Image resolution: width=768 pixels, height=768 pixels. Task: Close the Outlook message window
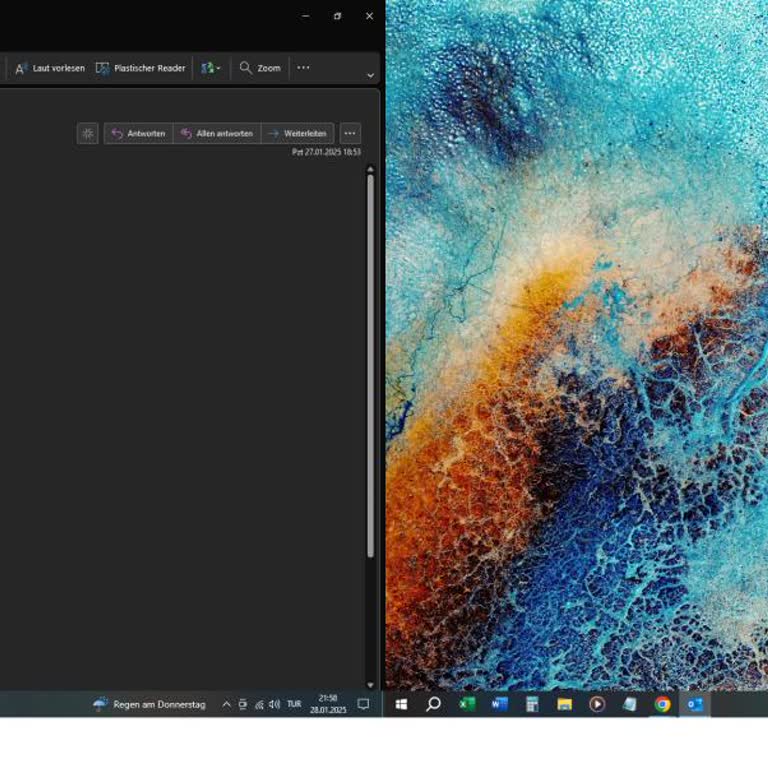click(x=369, y=16)
